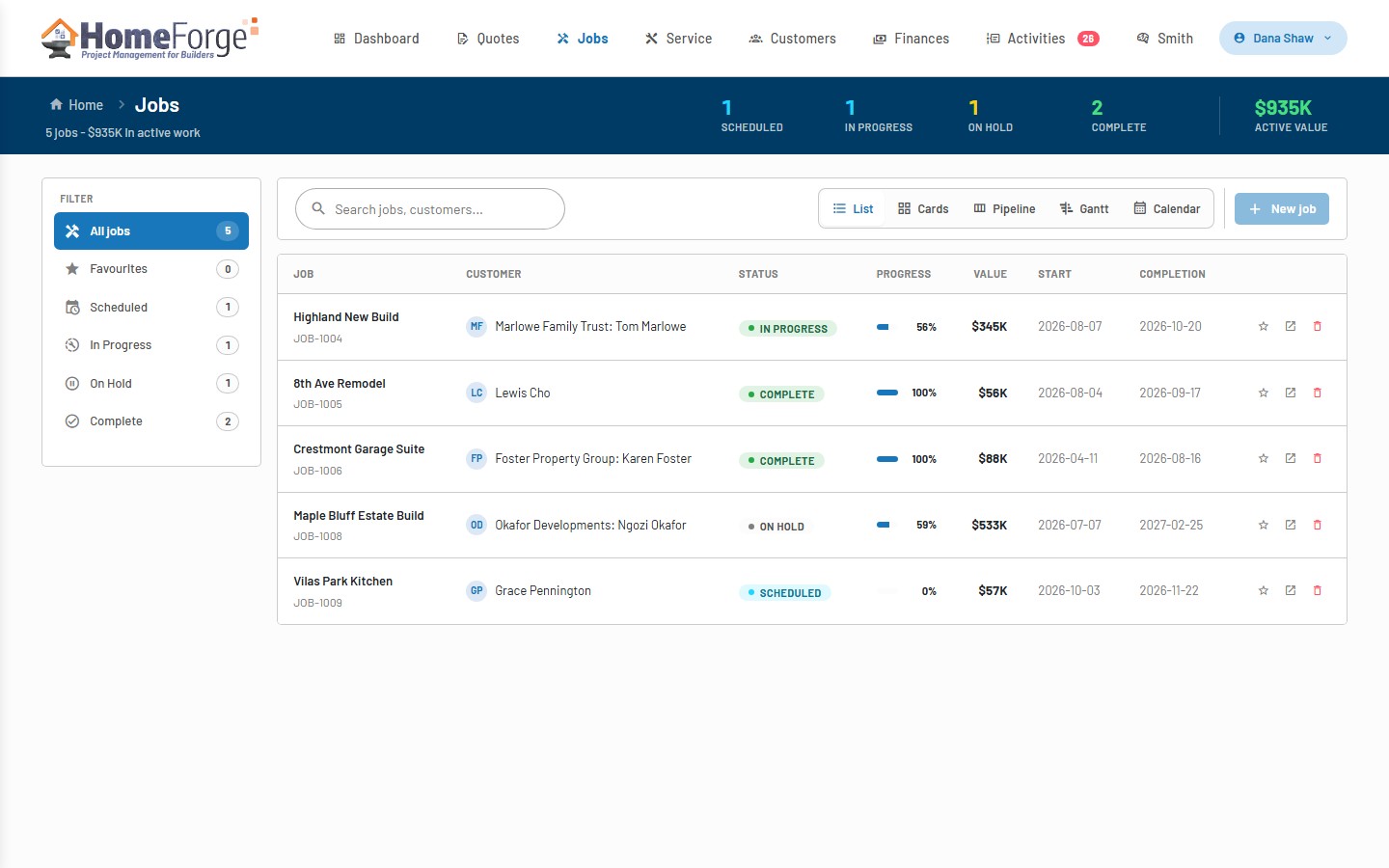
Task: Star the Vilas Park Kitchen job
Action: point(1264,590)
